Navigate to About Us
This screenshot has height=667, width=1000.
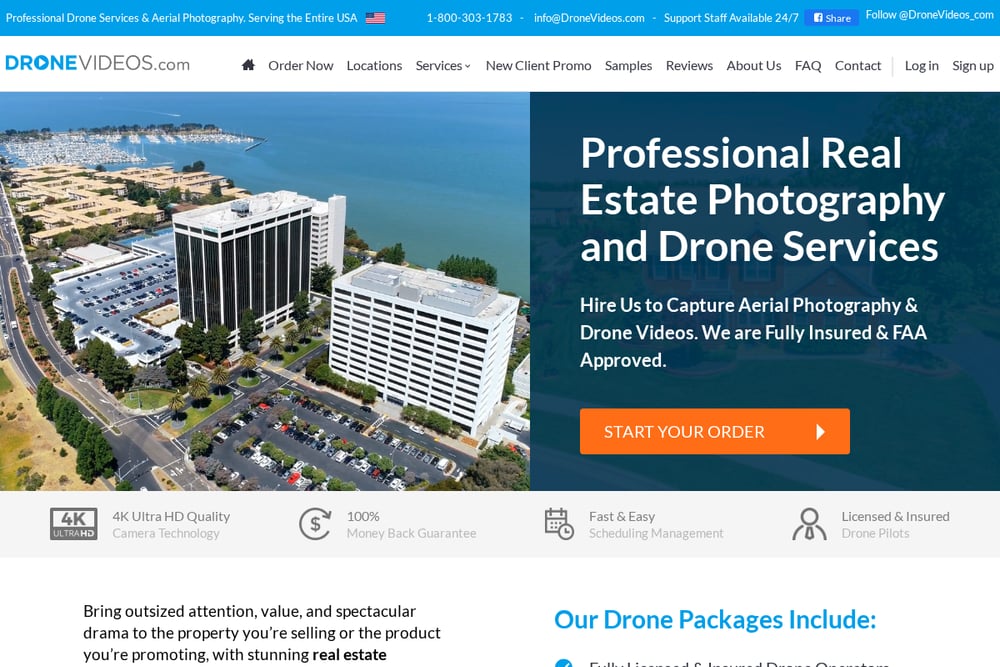753,66
